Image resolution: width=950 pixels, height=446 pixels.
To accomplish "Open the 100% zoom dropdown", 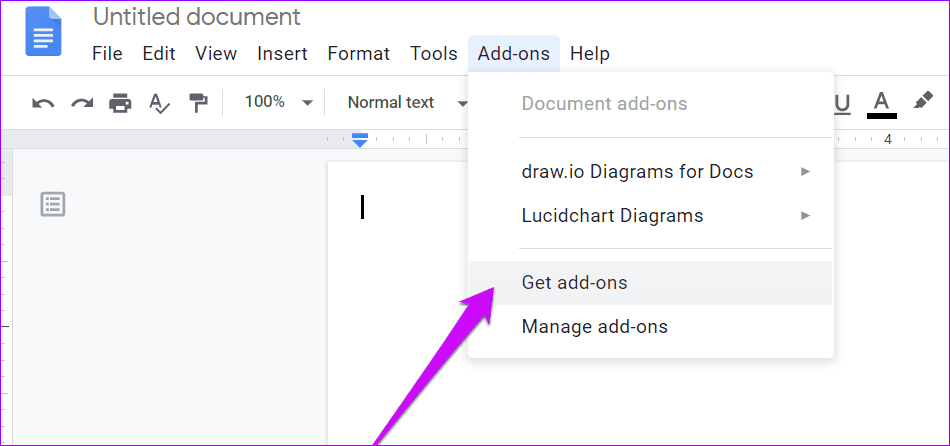I will [x=278, y=102].
